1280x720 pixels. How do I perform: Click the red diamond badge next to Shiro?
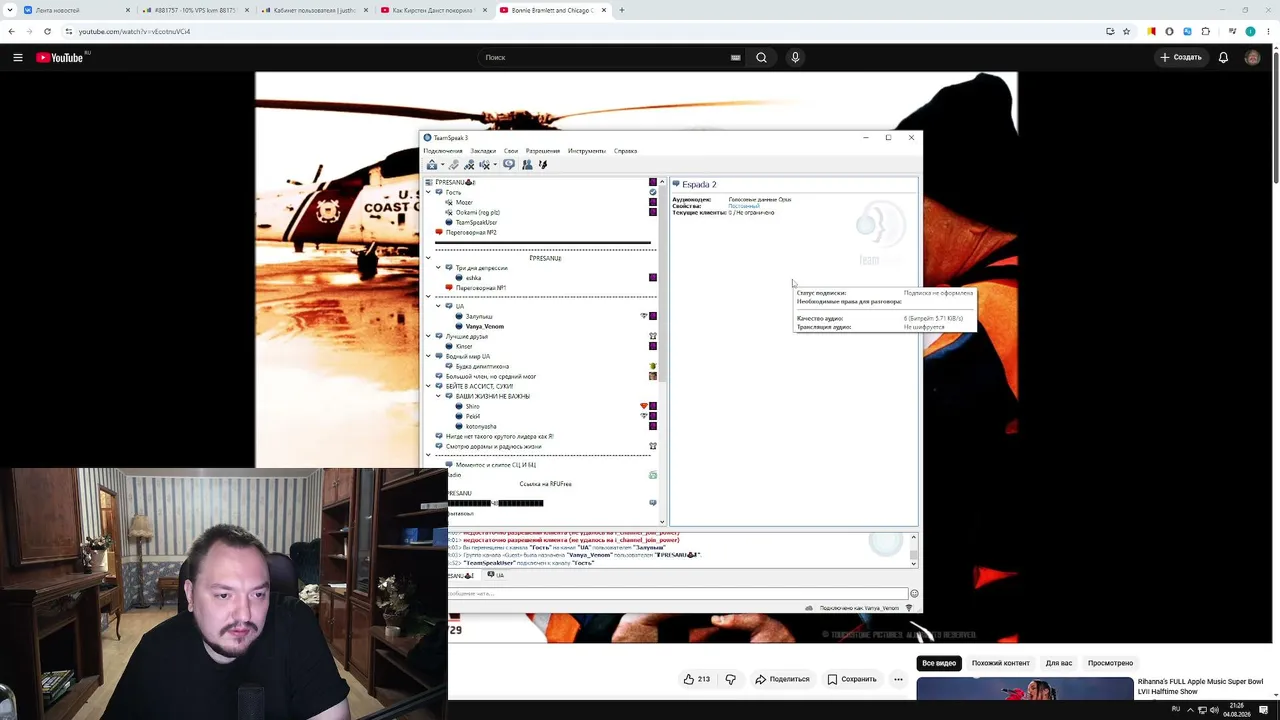(x=644, y=406)
